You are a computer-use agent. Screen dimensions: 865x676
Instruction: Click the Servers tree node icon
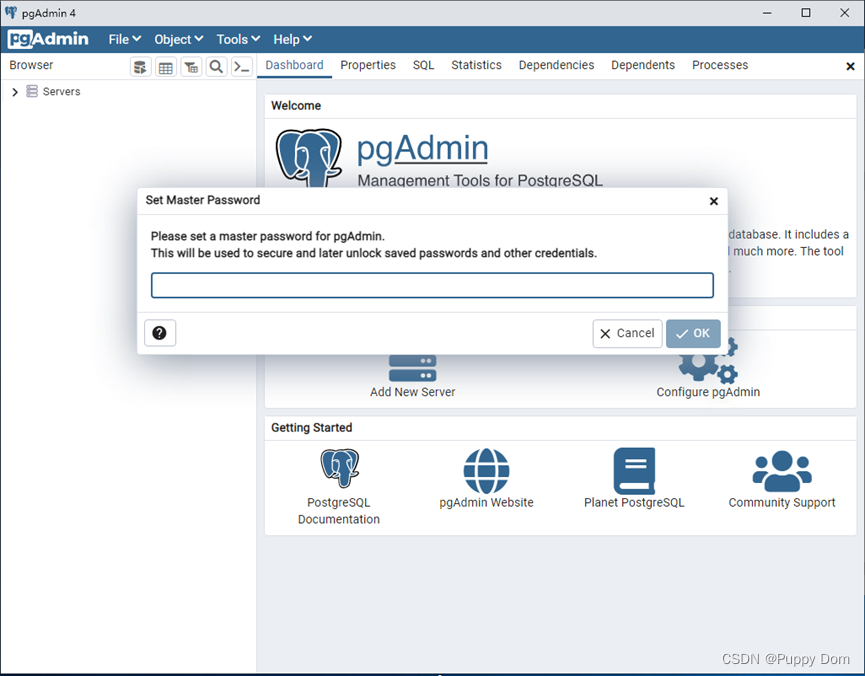click(x=33, y=91)
